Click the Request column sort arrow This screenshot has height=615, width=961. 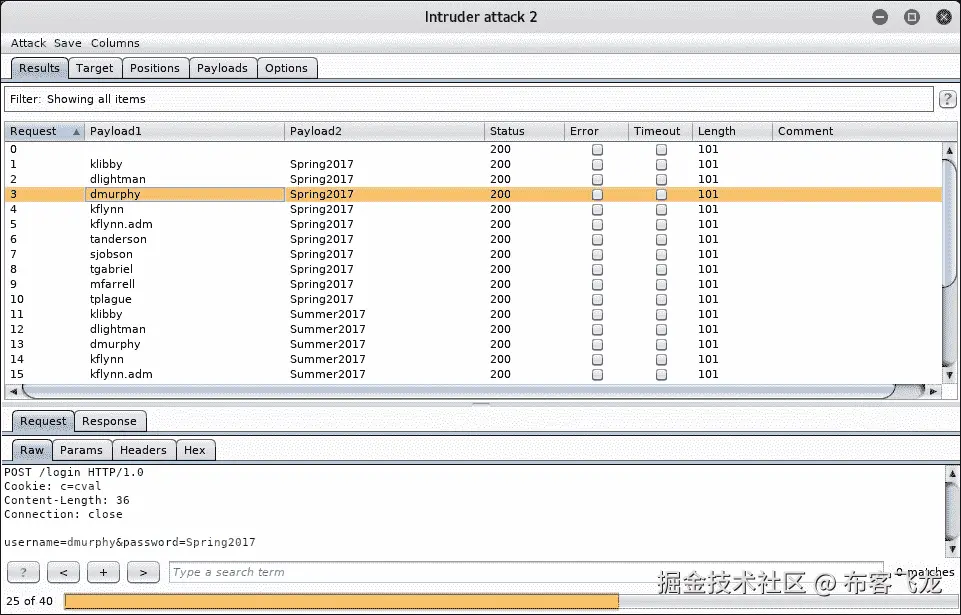click(x=76, y=131)
